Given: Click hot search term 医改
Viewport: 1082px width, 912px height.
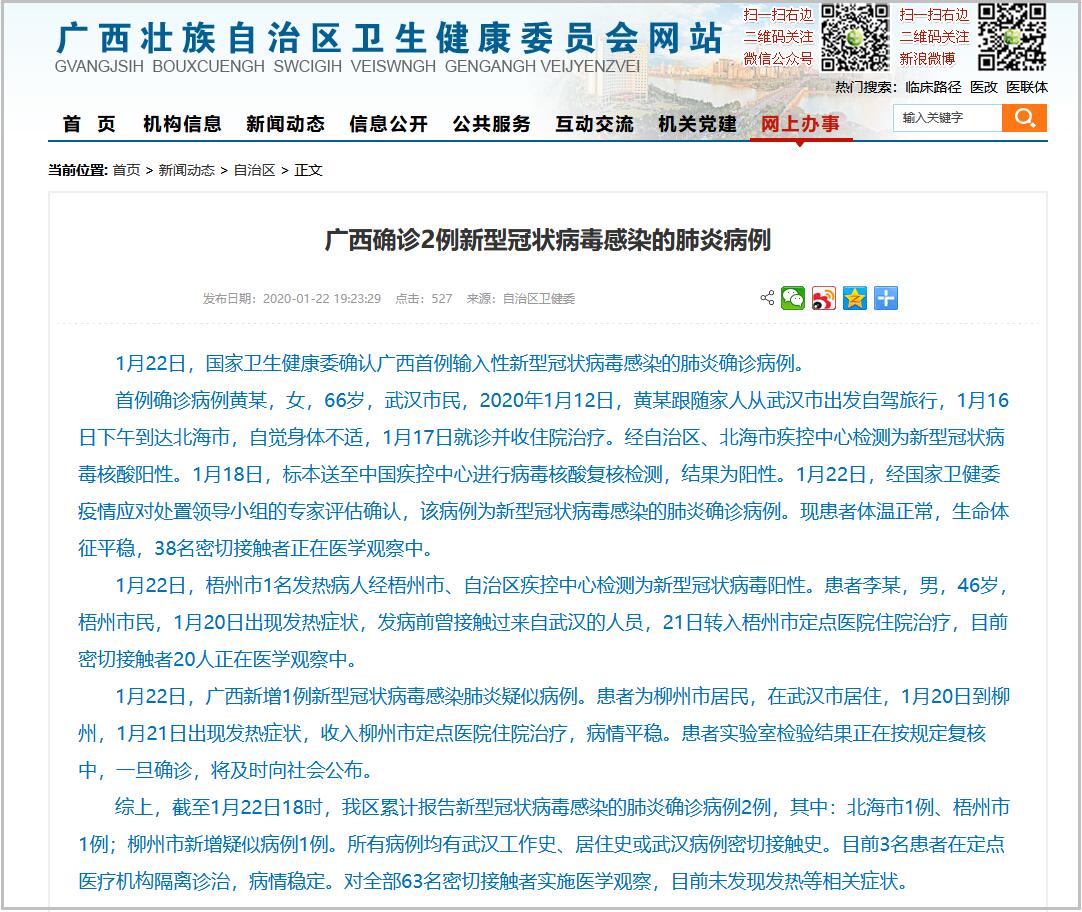Looking at the screenshot, I should 983,87.
